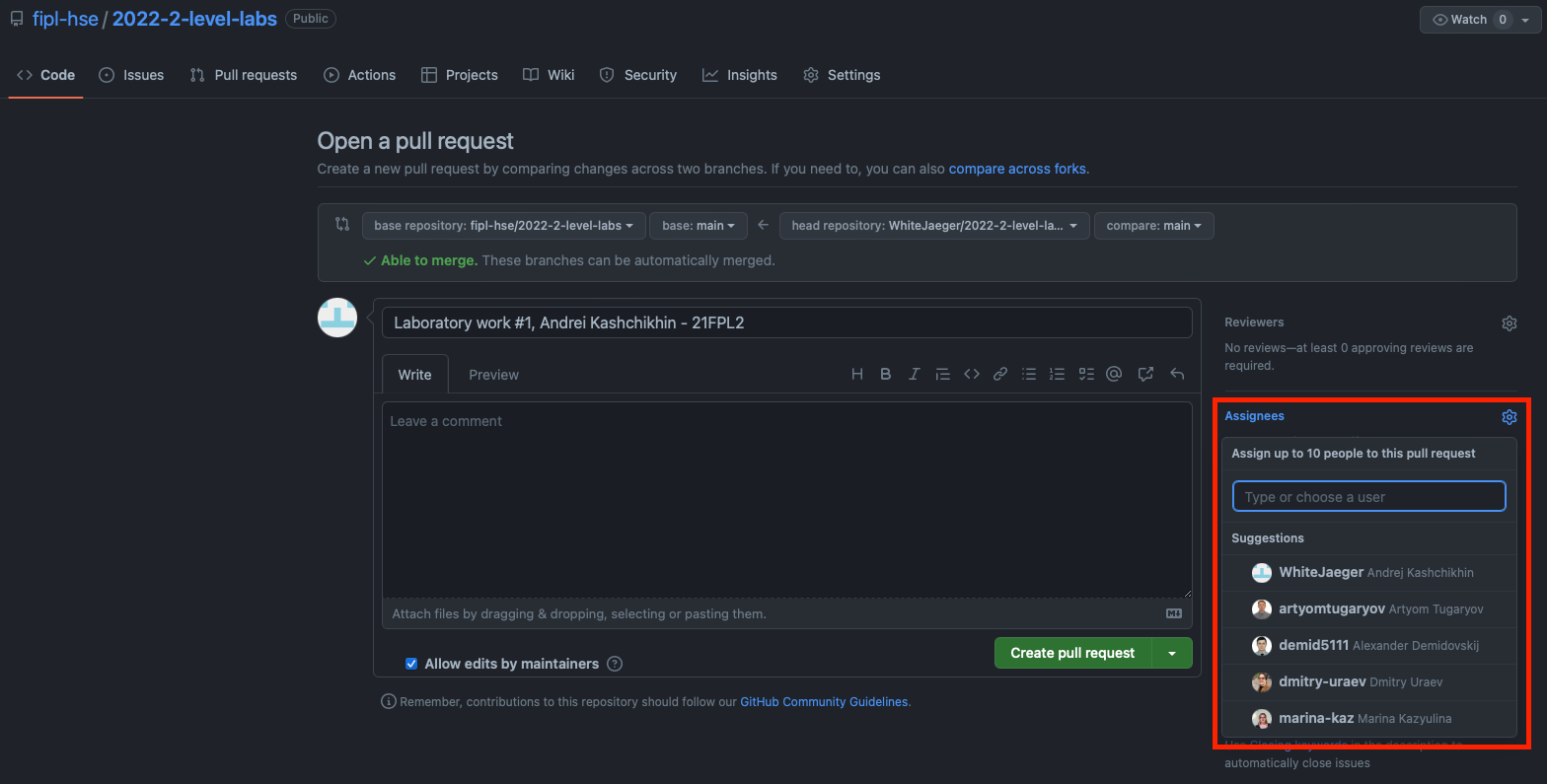Open the Issues tab

[x=131, y=75]
